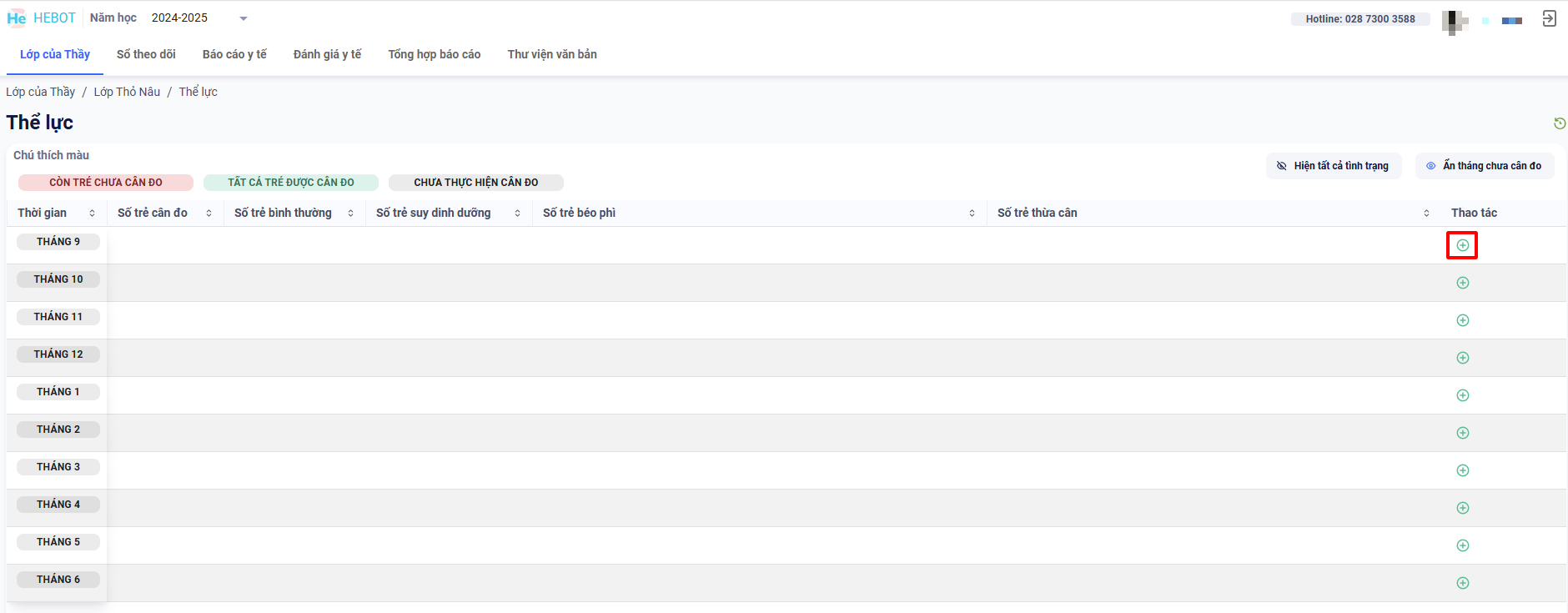
Task: Sort by 'Thời gian' column arrows
Action: click(92, 214)
